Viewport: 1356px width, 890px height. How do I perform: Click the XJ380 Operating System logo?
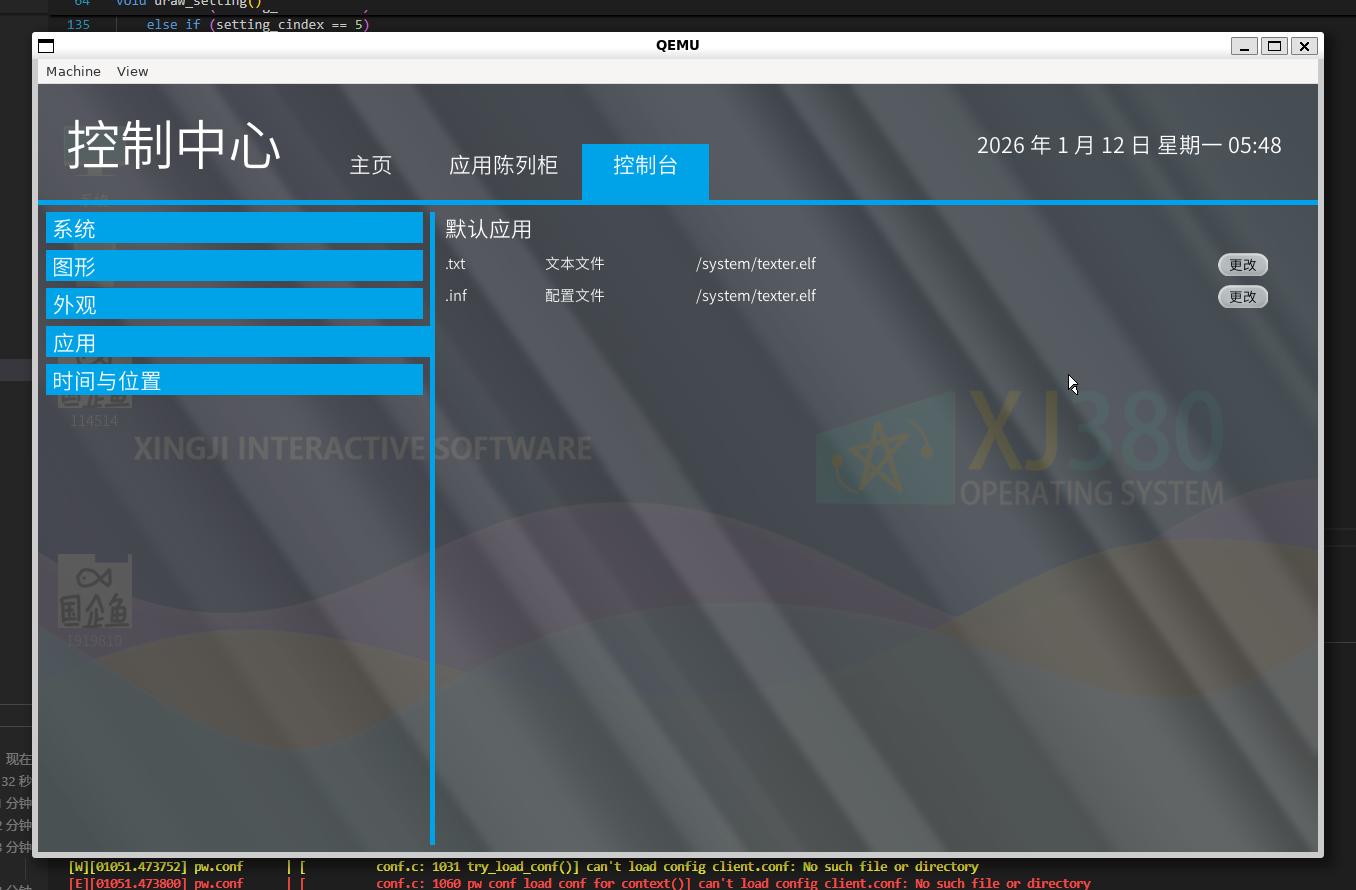point(1020,448)
